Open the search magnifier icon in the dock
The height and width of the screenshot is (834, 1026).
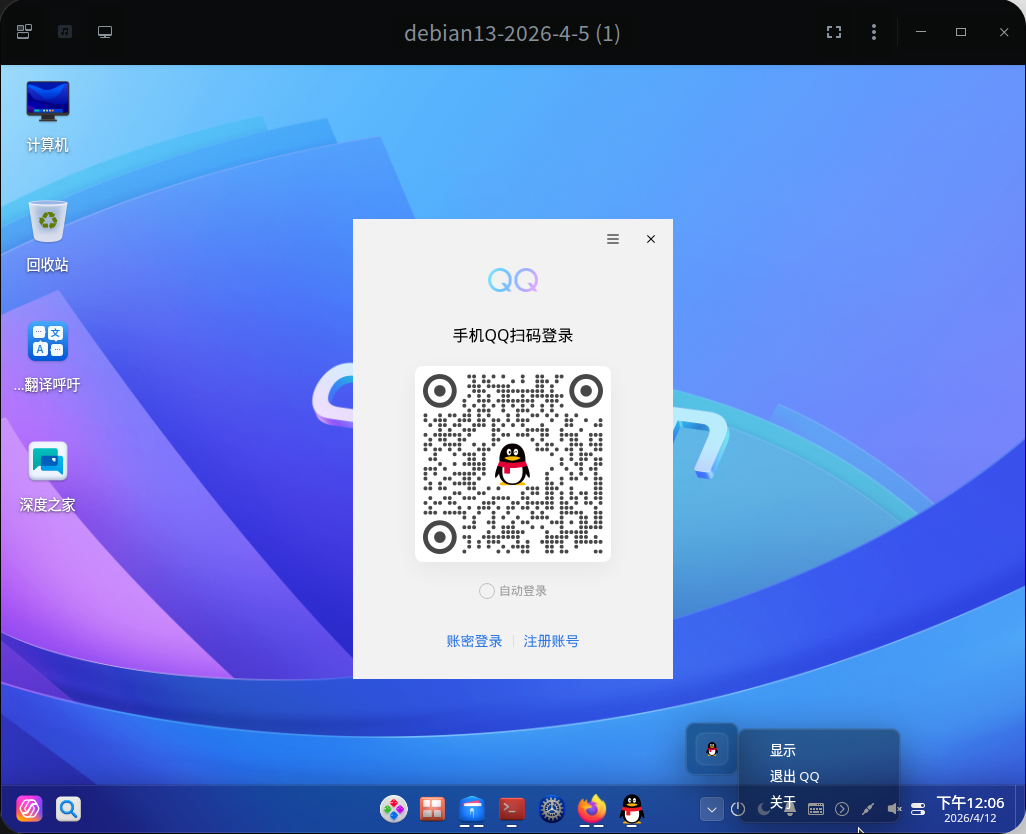click(68, 809)
